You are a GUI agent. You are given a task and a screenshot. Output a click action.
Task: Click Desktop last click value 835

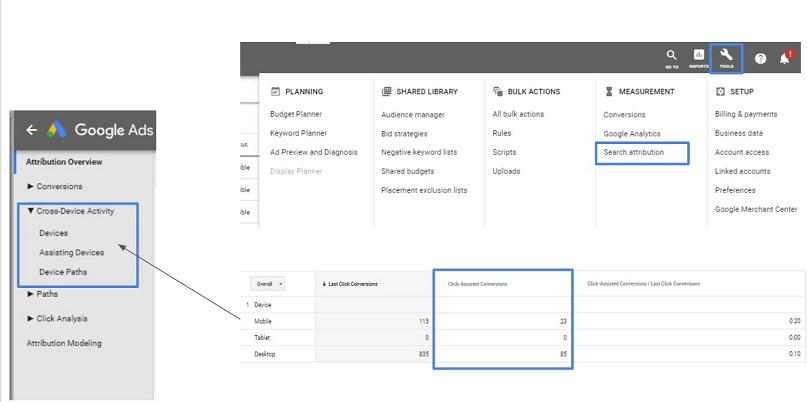(x=424, y=354)
